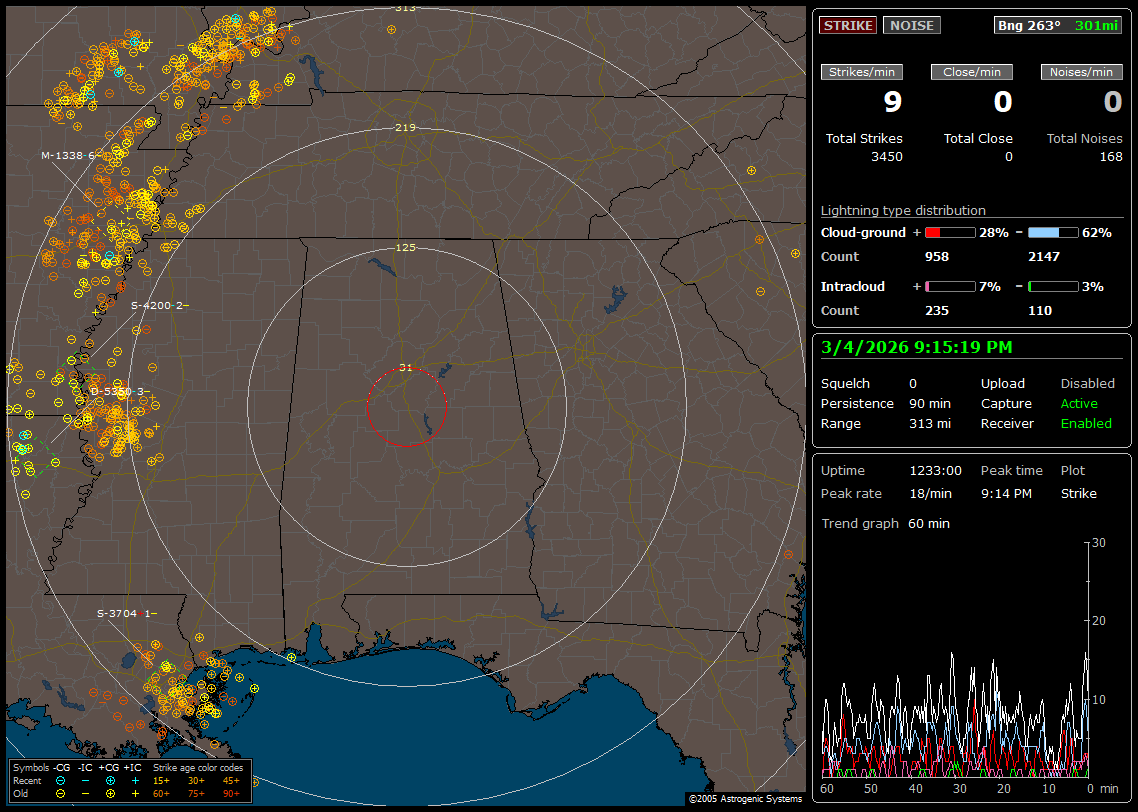Click the recent +IC cyan plus symbol
Screen dimensions: 1138x812
click(135, 780)
